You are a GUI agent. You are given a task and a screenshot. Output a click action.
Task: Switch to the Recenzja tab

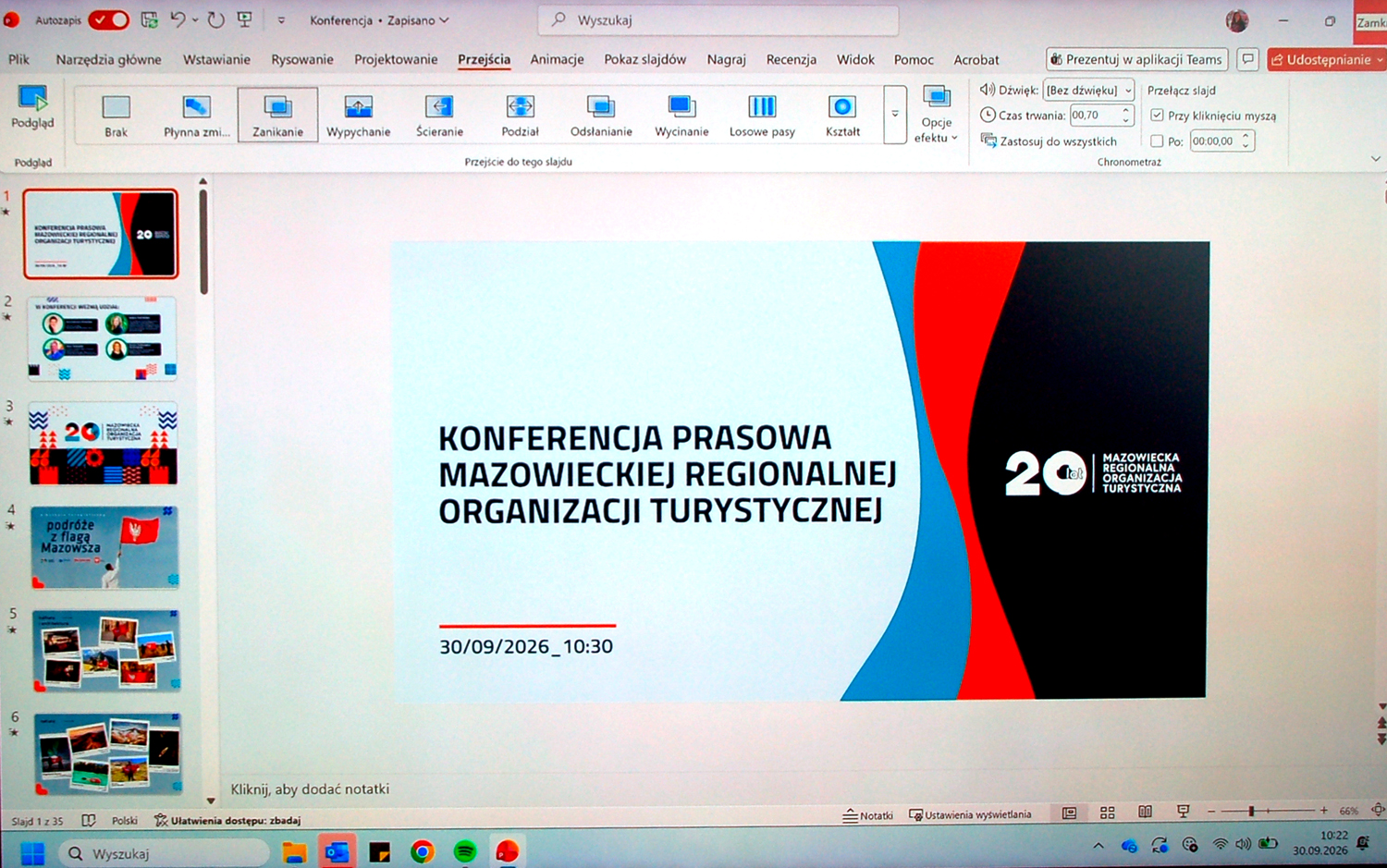791,59
